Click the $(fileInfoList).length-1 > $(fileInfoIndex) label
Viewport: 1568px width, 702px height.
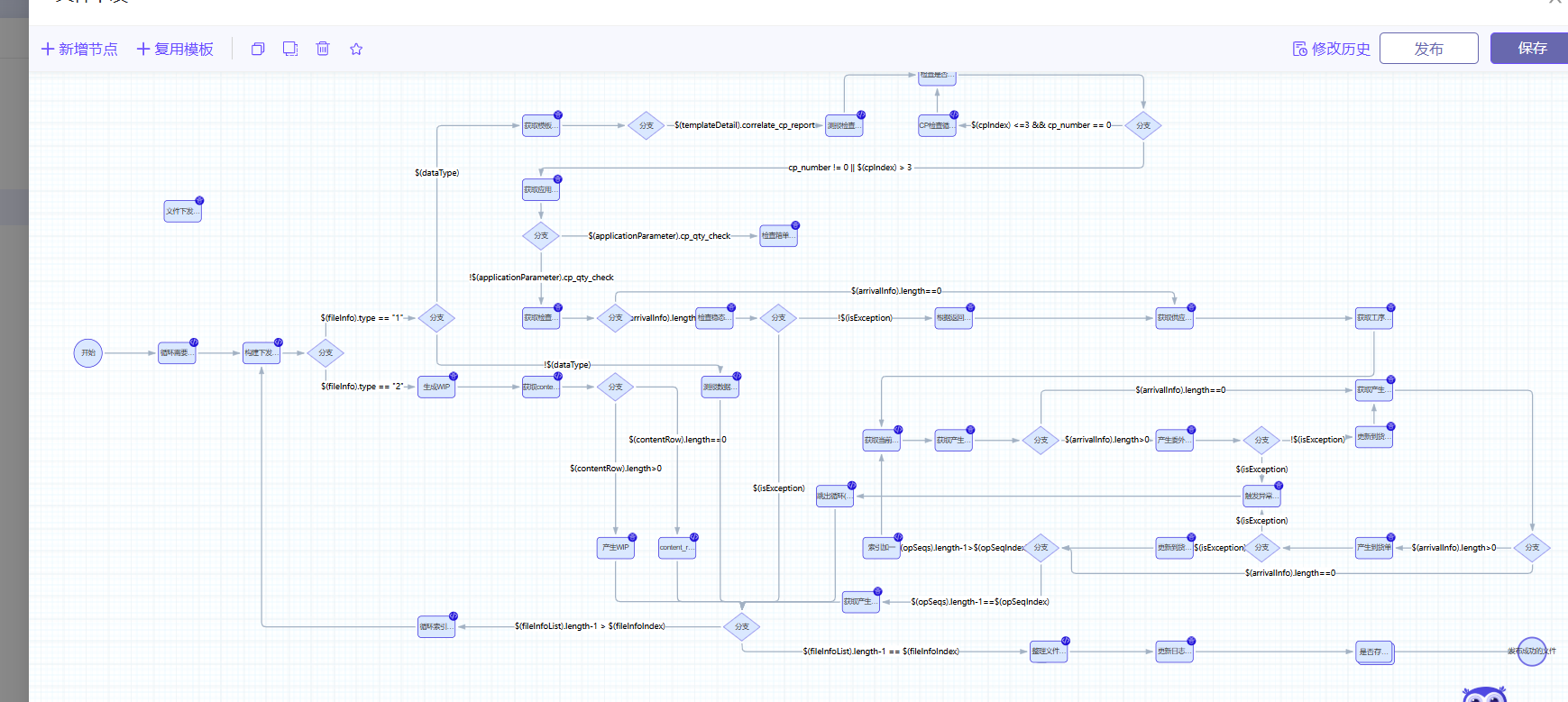click(590, 626)
